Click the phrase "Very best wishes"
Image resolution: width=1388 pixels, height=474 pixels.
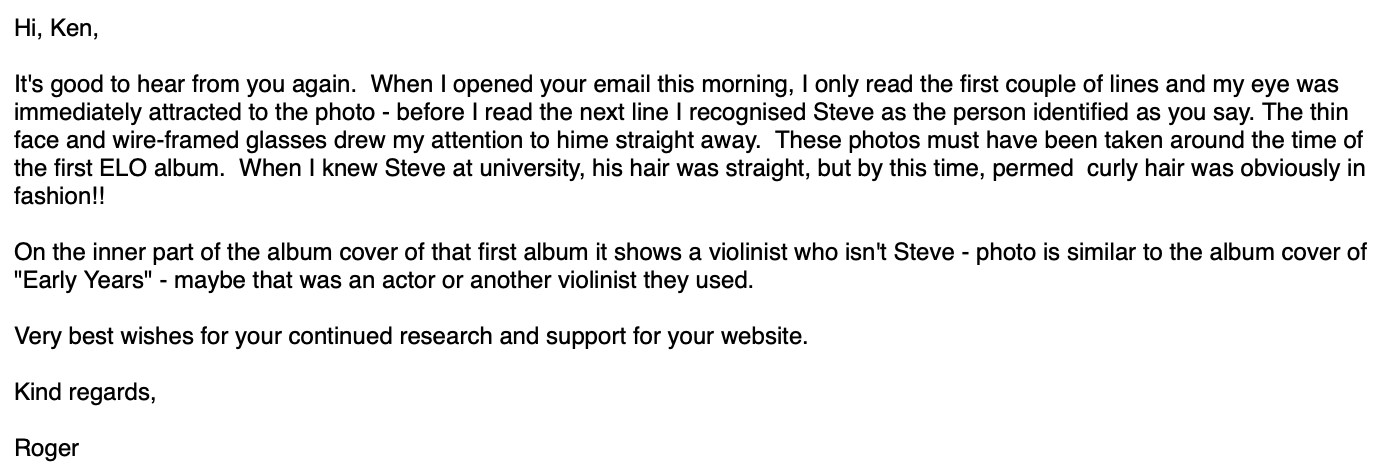(x=98, y=336)
